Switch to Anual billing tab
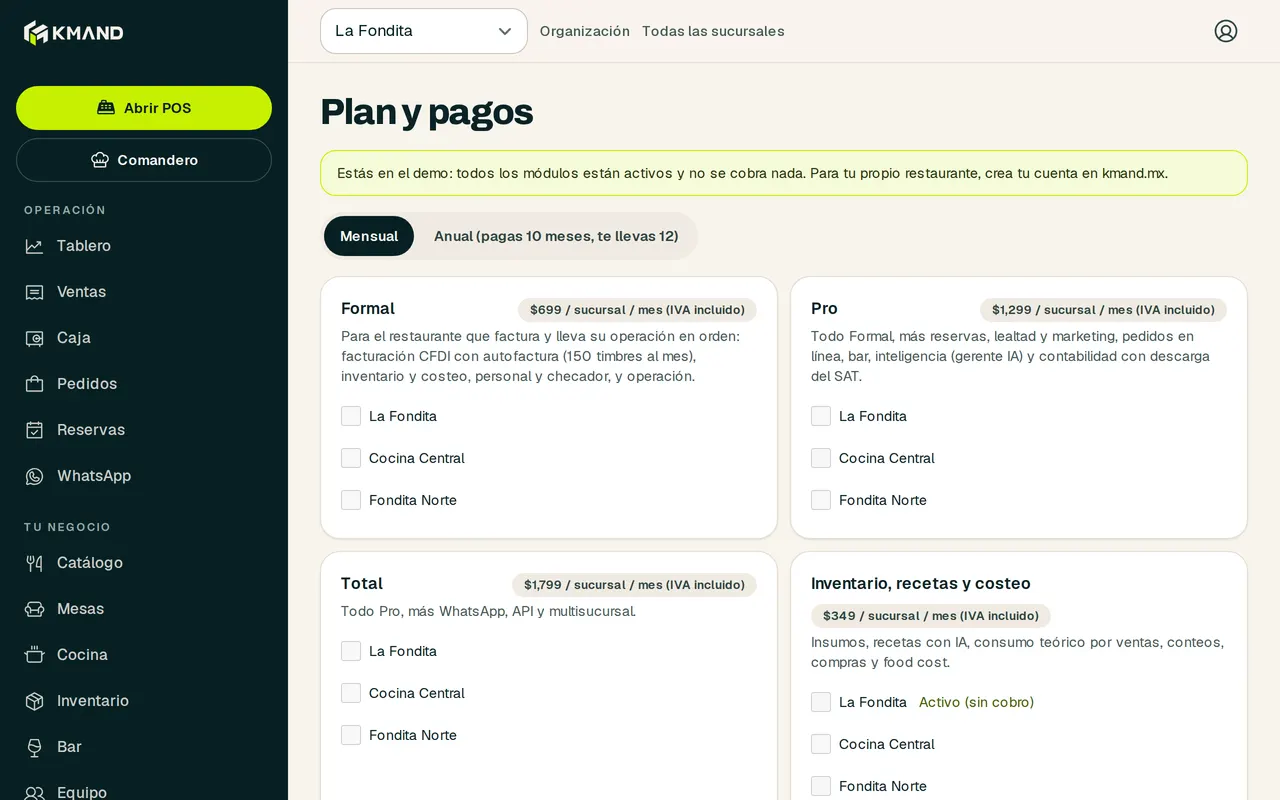 coord(556,236)
